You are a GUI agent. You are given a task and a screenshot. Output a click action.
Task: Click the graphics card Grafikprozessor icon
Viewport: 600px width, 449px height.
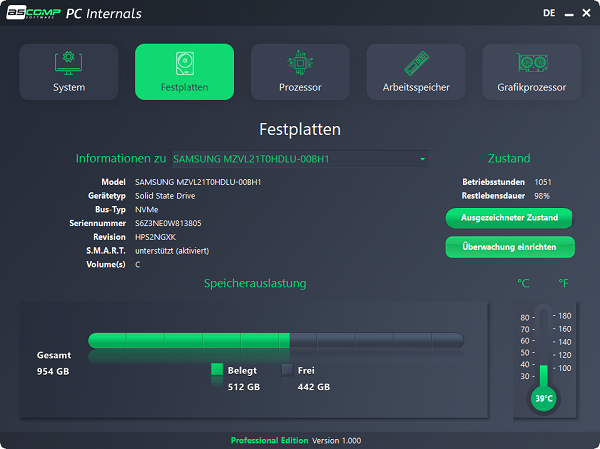(x=532, y=62)
